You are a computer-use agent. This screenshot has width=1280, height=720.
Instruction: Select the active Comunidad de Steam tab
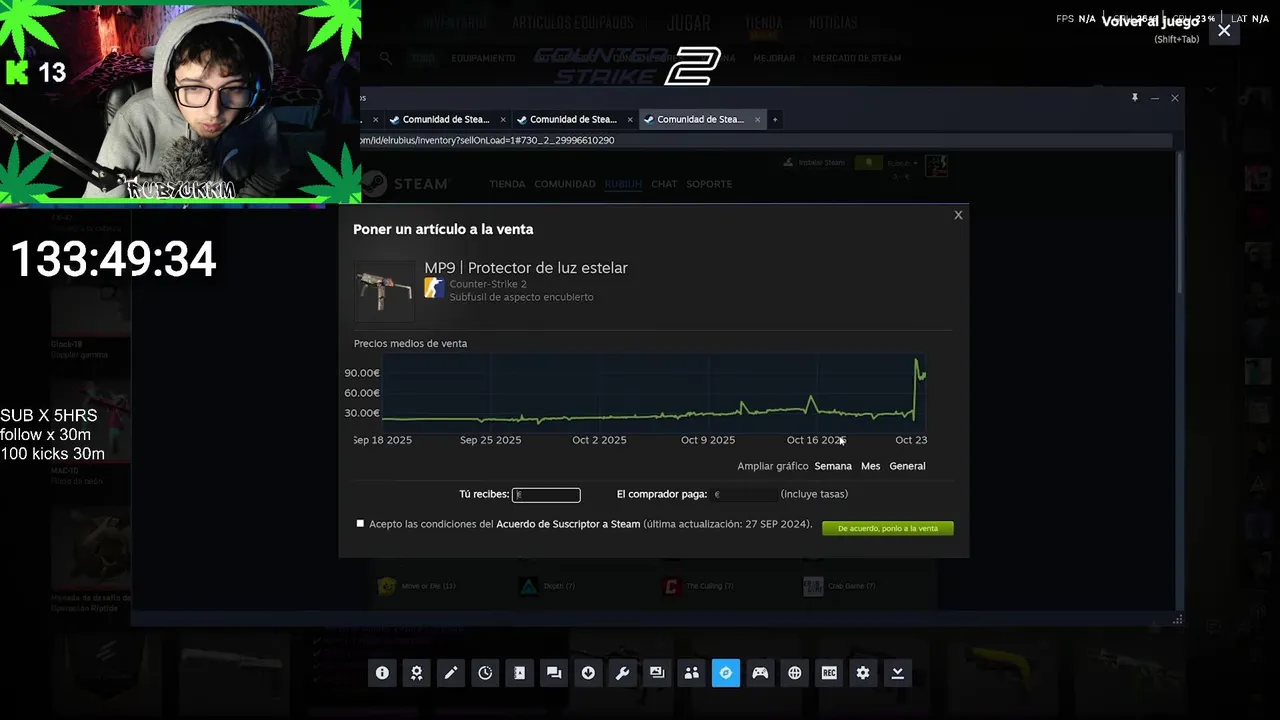point(701,119)
